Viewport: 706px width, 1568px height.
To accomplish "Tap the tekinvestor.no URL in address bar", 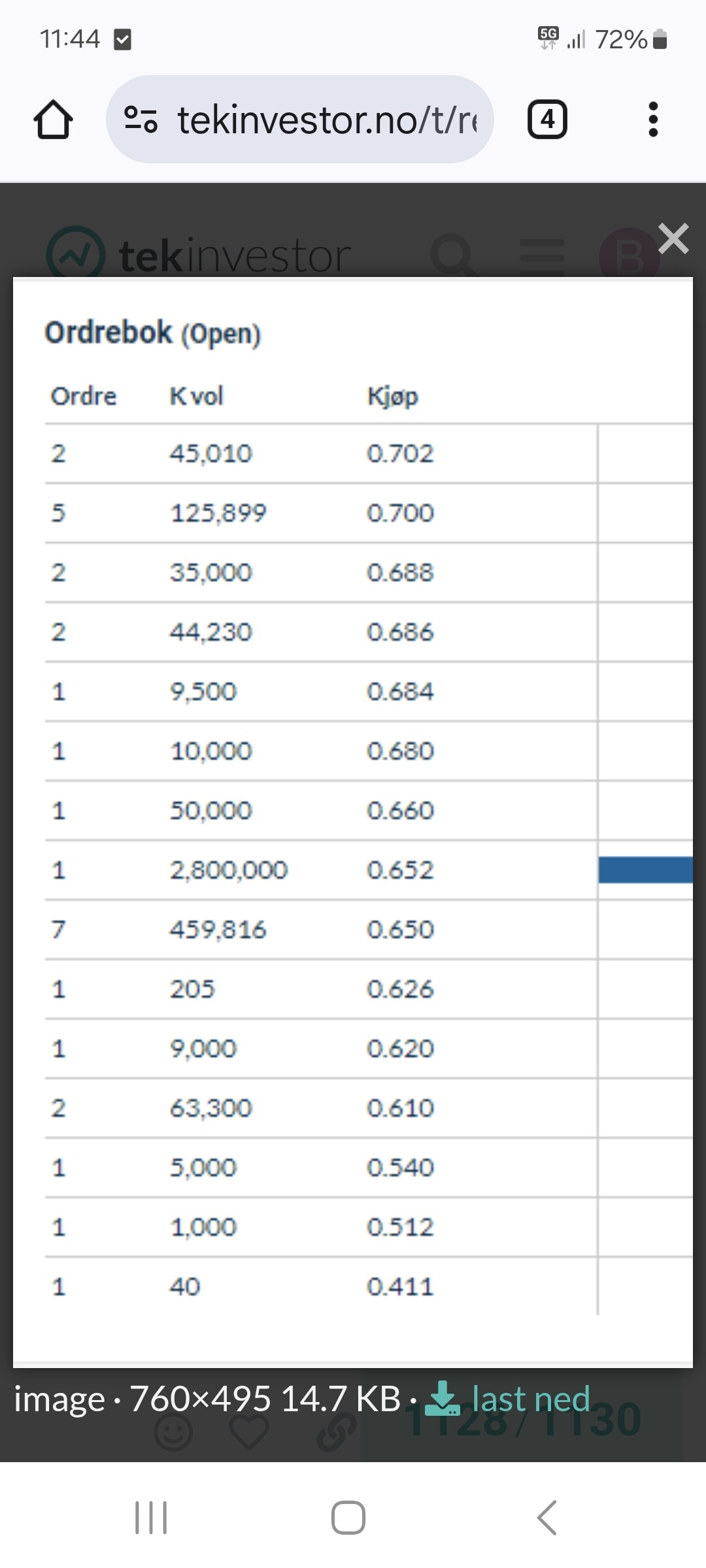I will tap(327, 120).
